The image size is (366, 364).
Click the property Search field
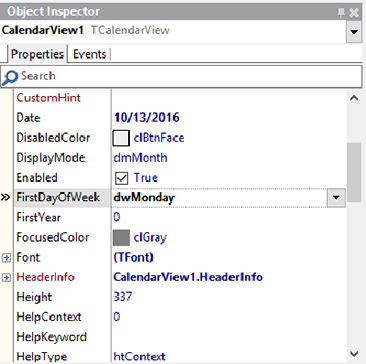click(x=181, y=76)
